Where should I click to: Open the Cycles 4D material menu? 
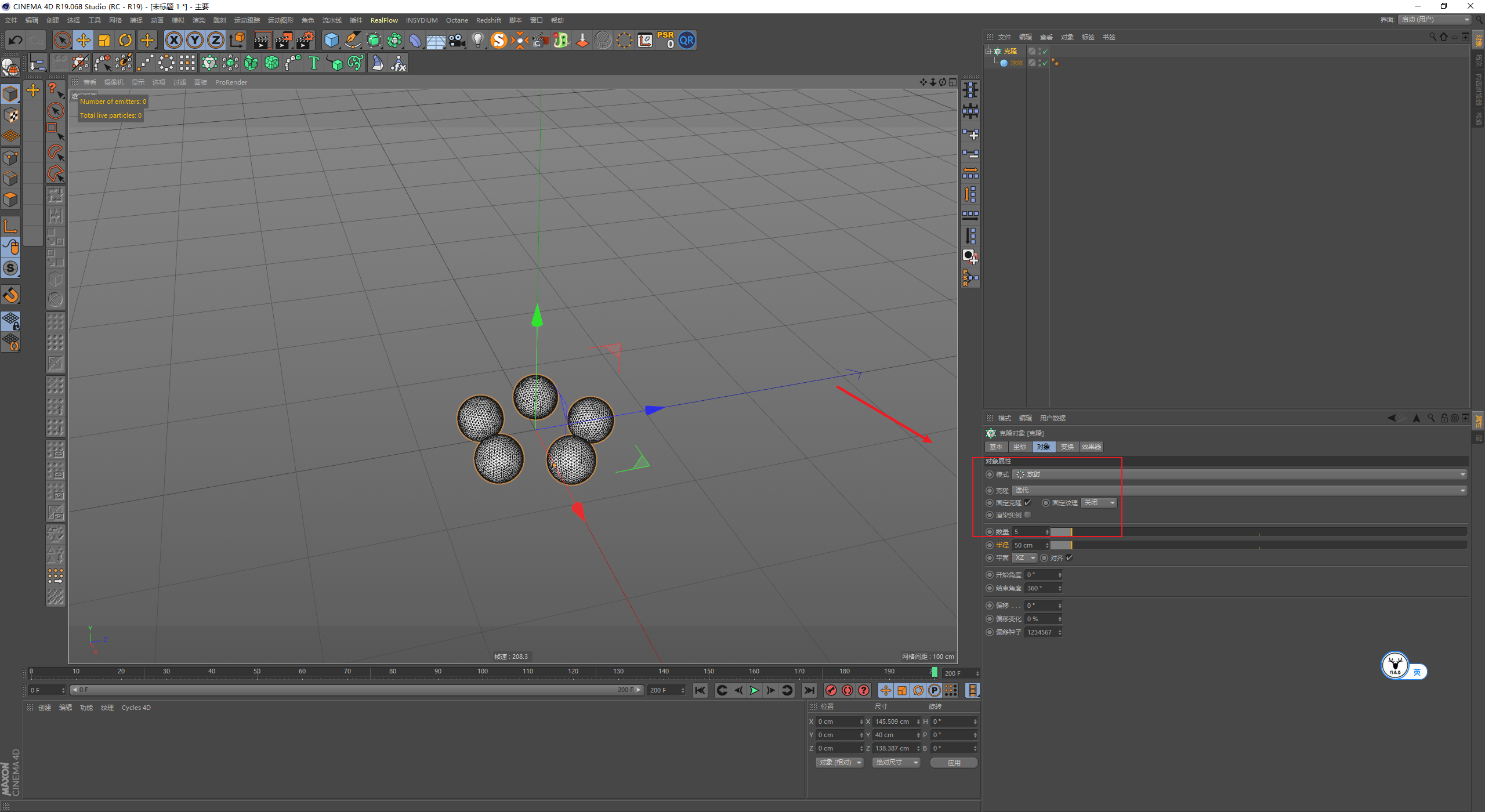pyautogui.click(x=136, y=708)
